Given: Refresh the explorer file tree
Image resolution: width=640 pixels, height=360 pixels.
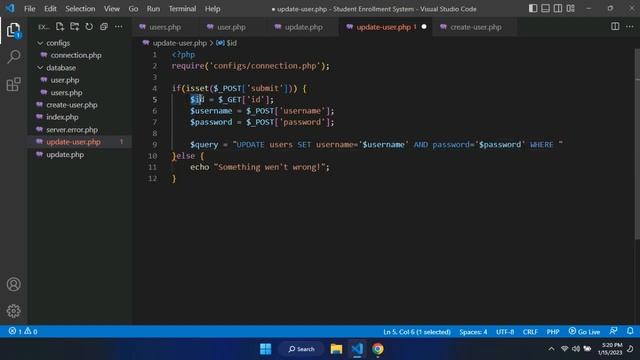Looking at the screenshot, I should pos(89,27).
